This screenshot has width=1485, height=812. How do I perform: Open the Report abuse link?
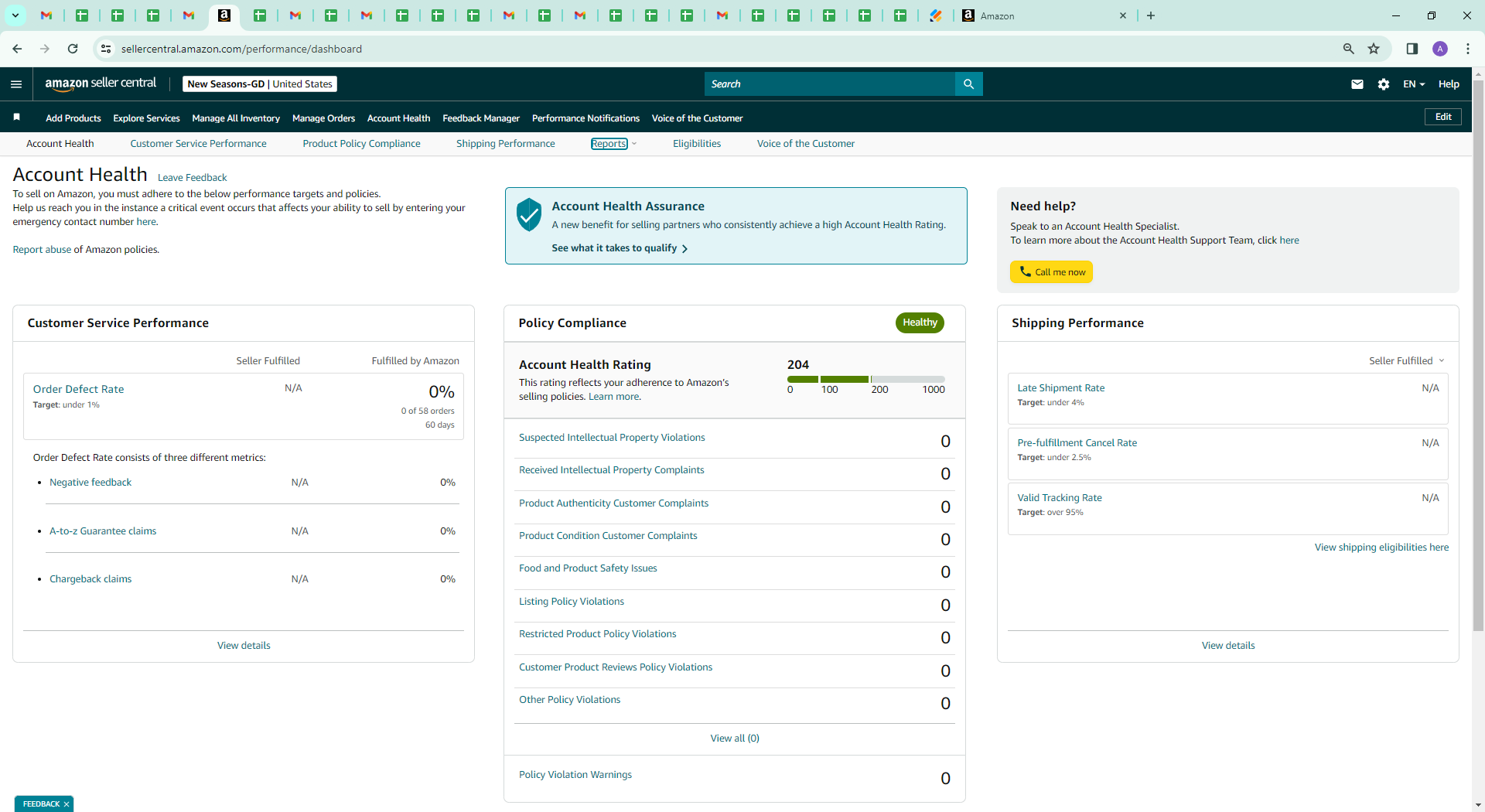pyautogui.click(x=42, y=250)
